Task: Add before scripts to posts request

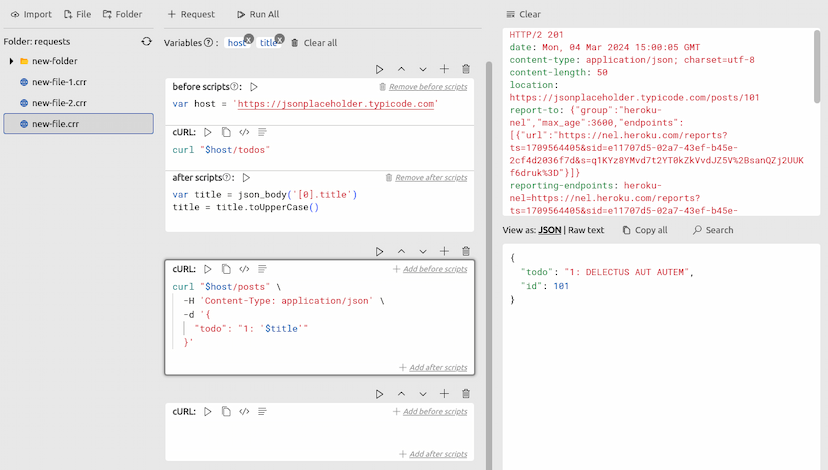Action: [x=430, y=269]
